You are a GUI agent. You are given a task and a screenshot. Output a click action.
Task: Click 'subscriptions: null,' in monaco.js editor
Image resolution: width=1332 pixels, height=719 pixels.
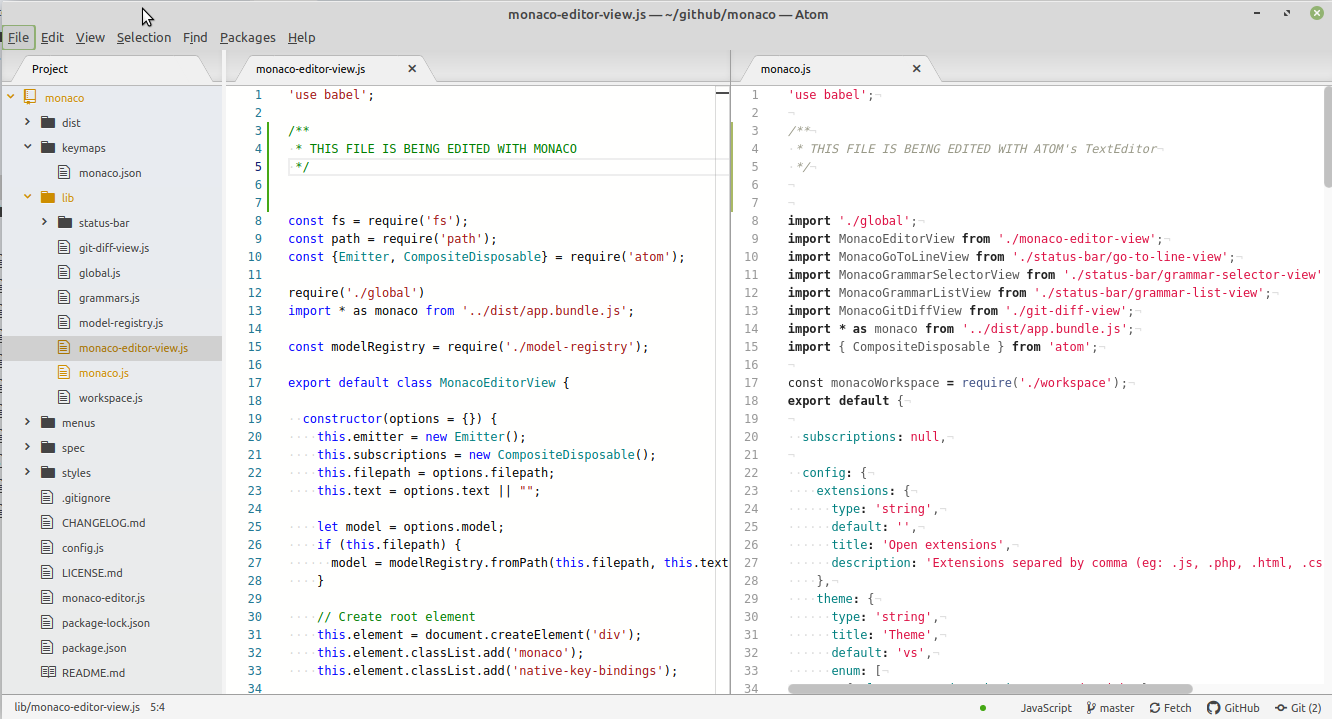click(x=874, y=437)
